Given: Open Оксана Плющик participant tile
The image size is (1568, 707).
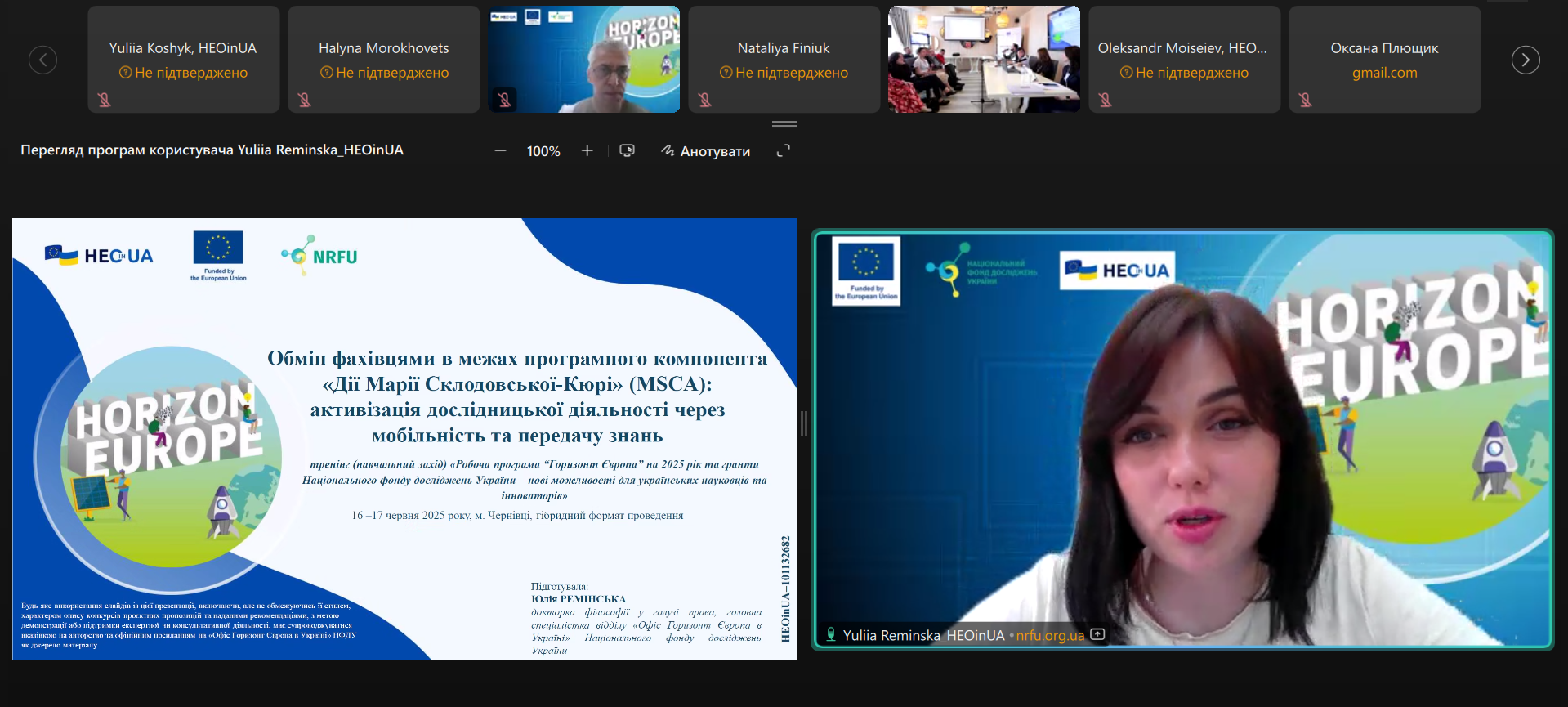Looking at the screenshot, I should click(x=1385, y=59).
